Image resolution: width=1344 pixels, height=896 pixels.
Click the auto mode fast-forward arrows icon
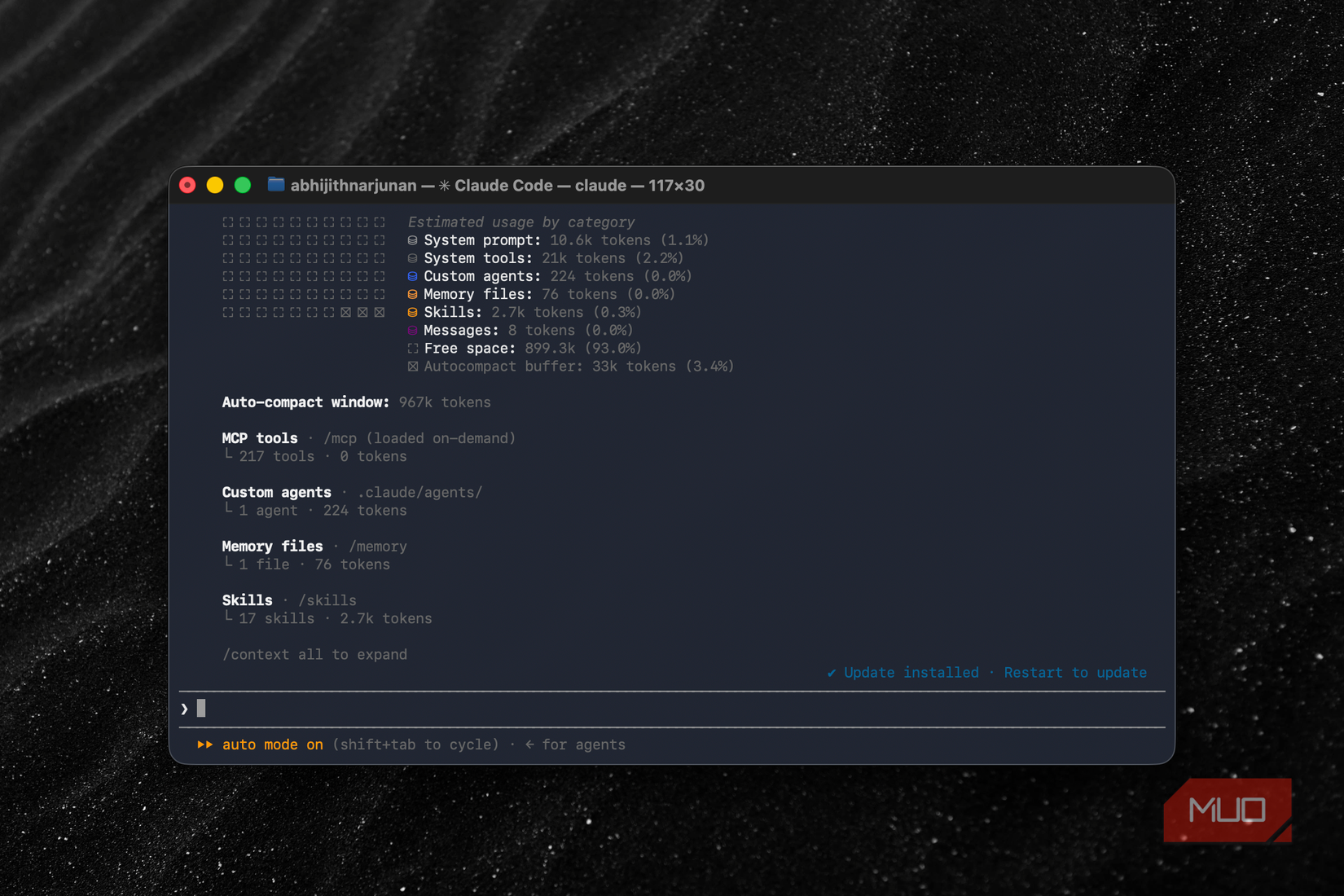pyautogui.click(x=204, y=744)
